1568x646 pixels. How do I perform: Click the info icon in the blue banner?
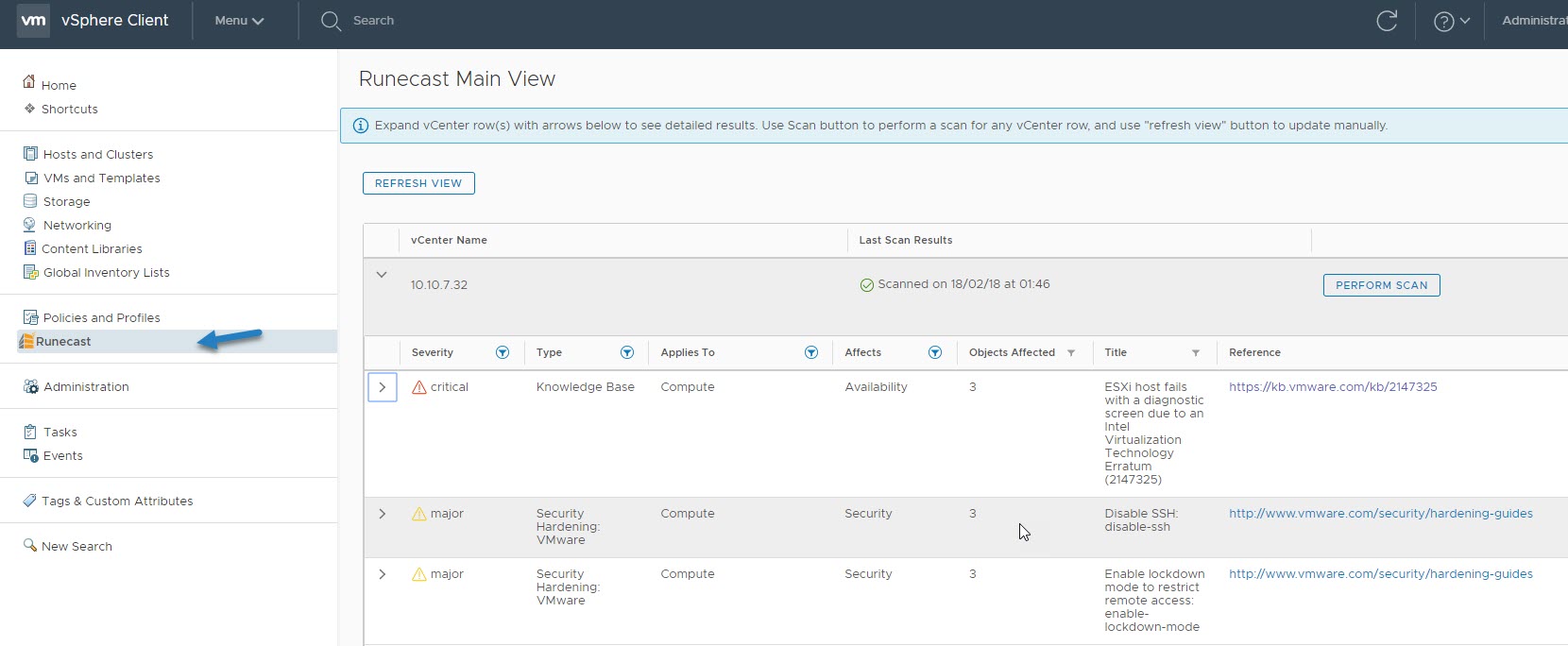(x=360, y=126)
